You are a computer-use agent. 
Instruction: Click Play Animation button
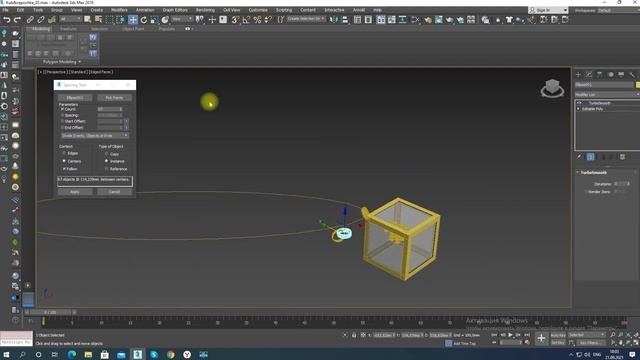click(x=510, y=335)
